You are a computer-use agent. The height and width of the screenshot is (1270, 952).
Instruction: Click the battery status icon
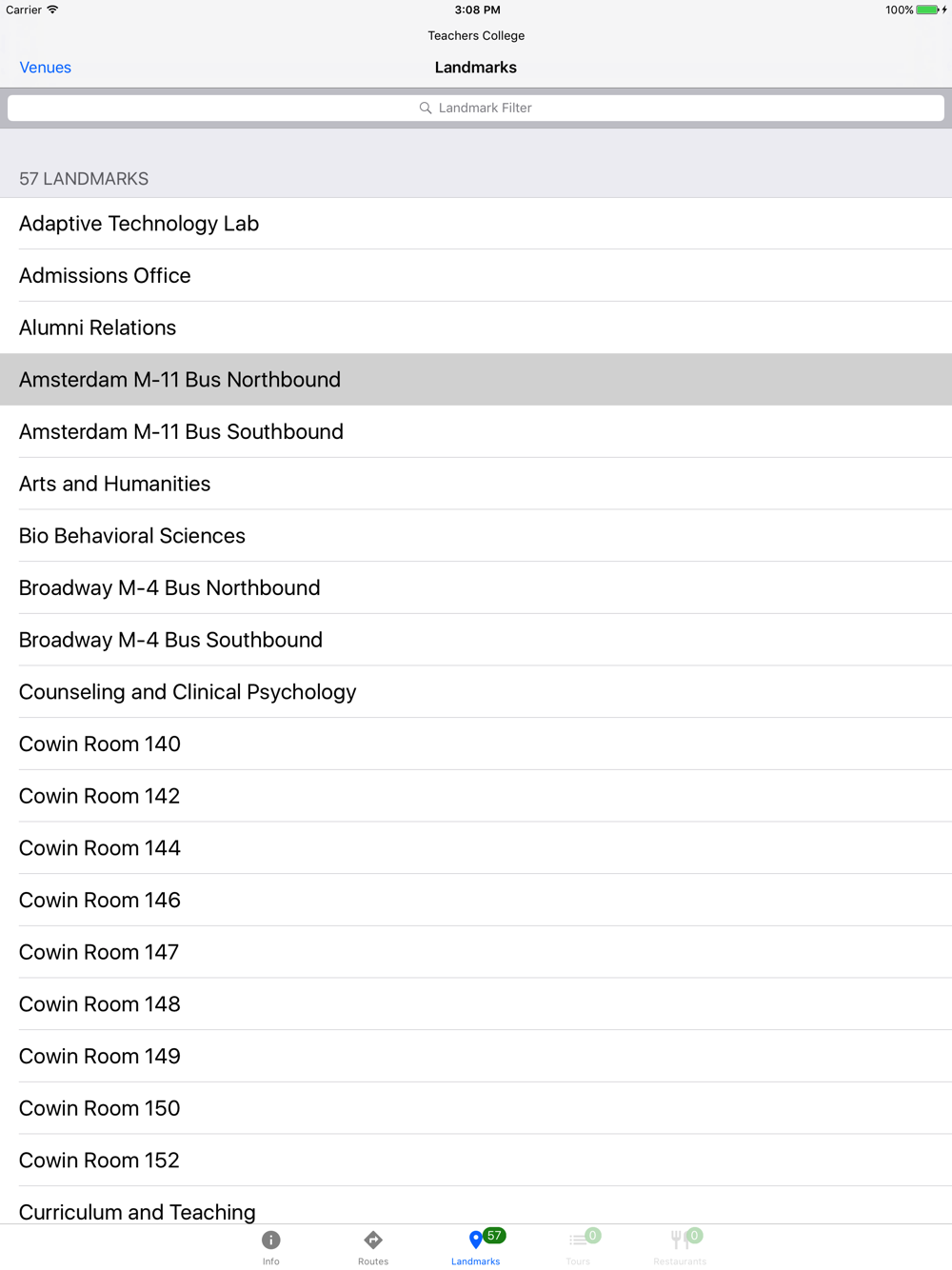tap(927, 10)
